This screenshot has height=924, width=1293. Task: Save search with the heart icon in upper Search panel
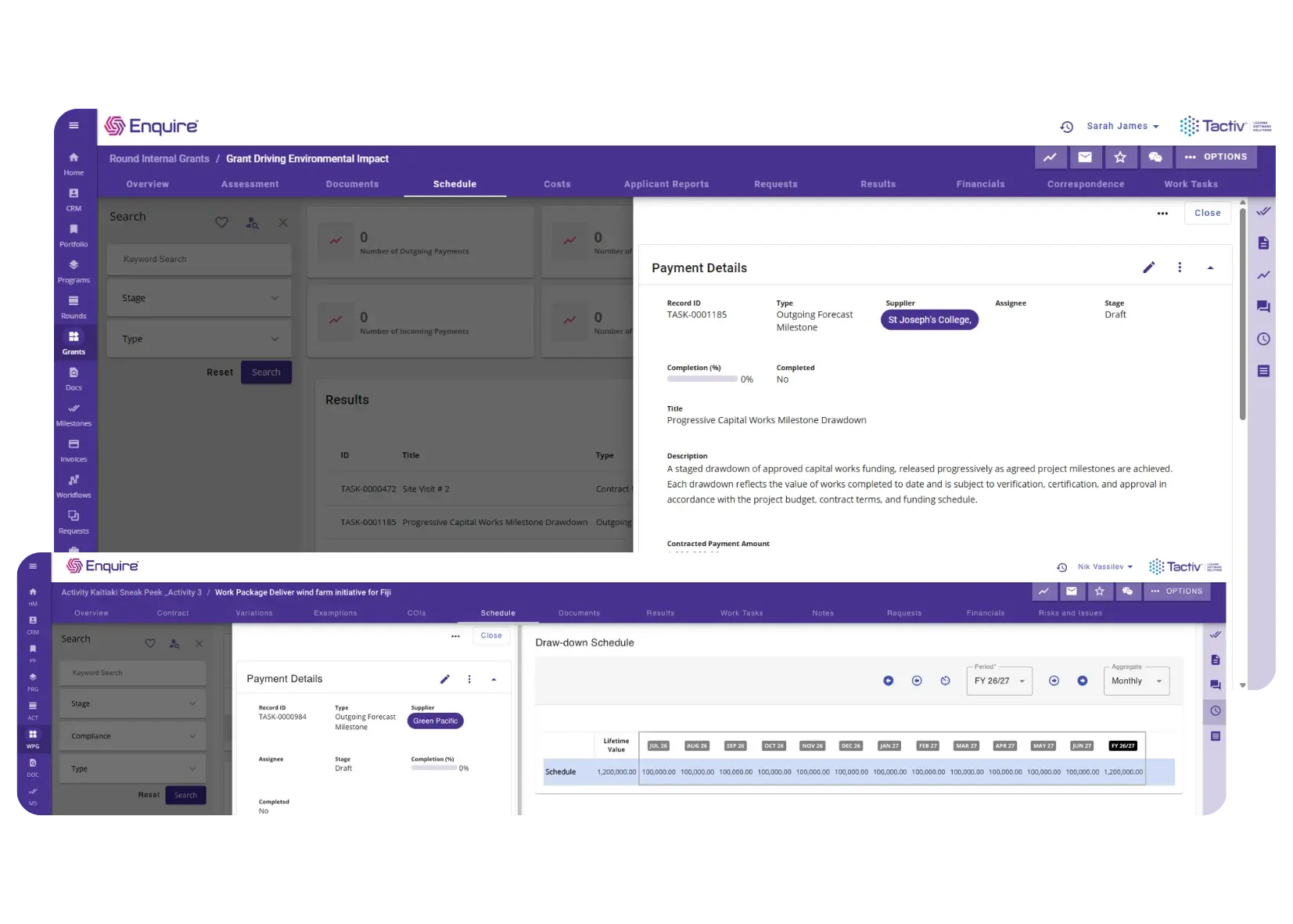[x=222, y=223]
